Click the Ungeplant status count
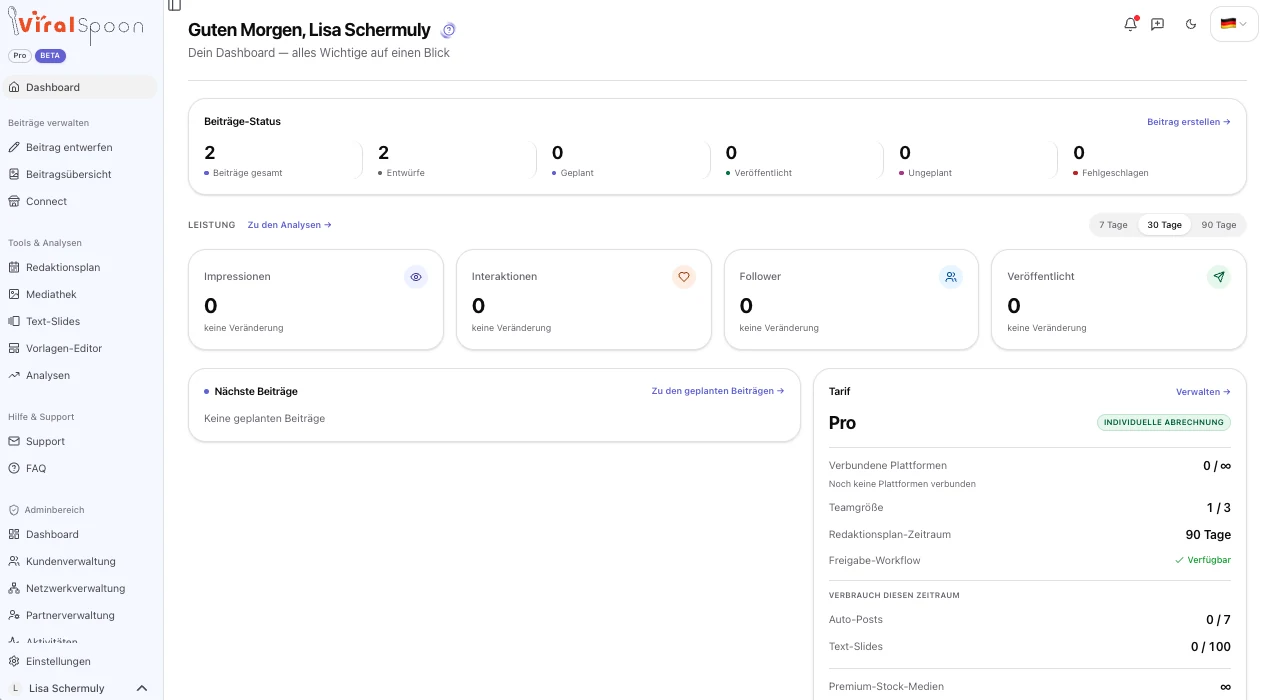Image resolution: width=1269 pixels, height=700 pixels. [905, 152]
